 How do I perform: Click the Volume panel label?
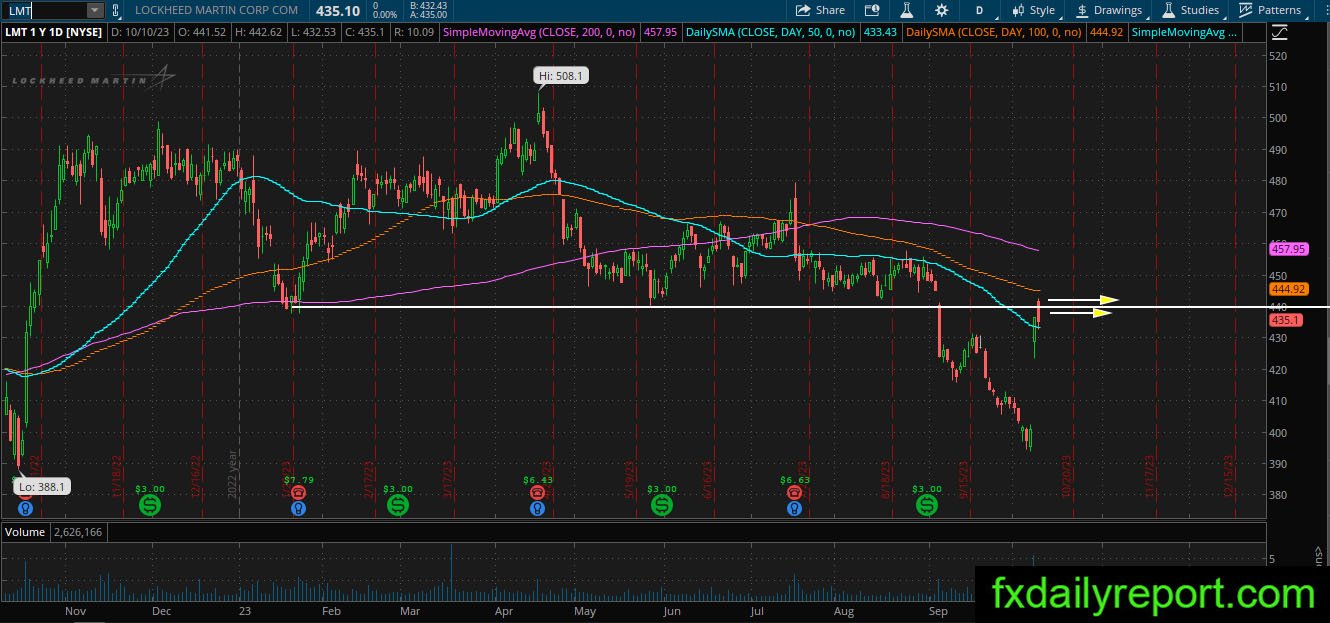(24, 532)
